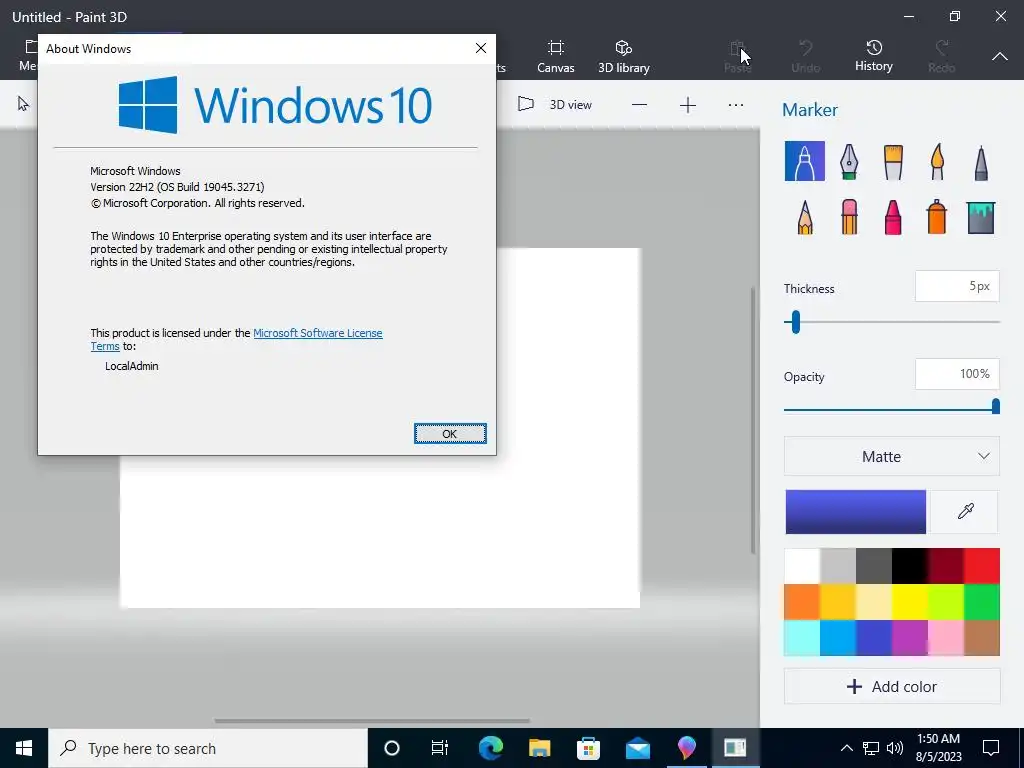Open the History panel

pyautogui.click(x=874, y=56)
